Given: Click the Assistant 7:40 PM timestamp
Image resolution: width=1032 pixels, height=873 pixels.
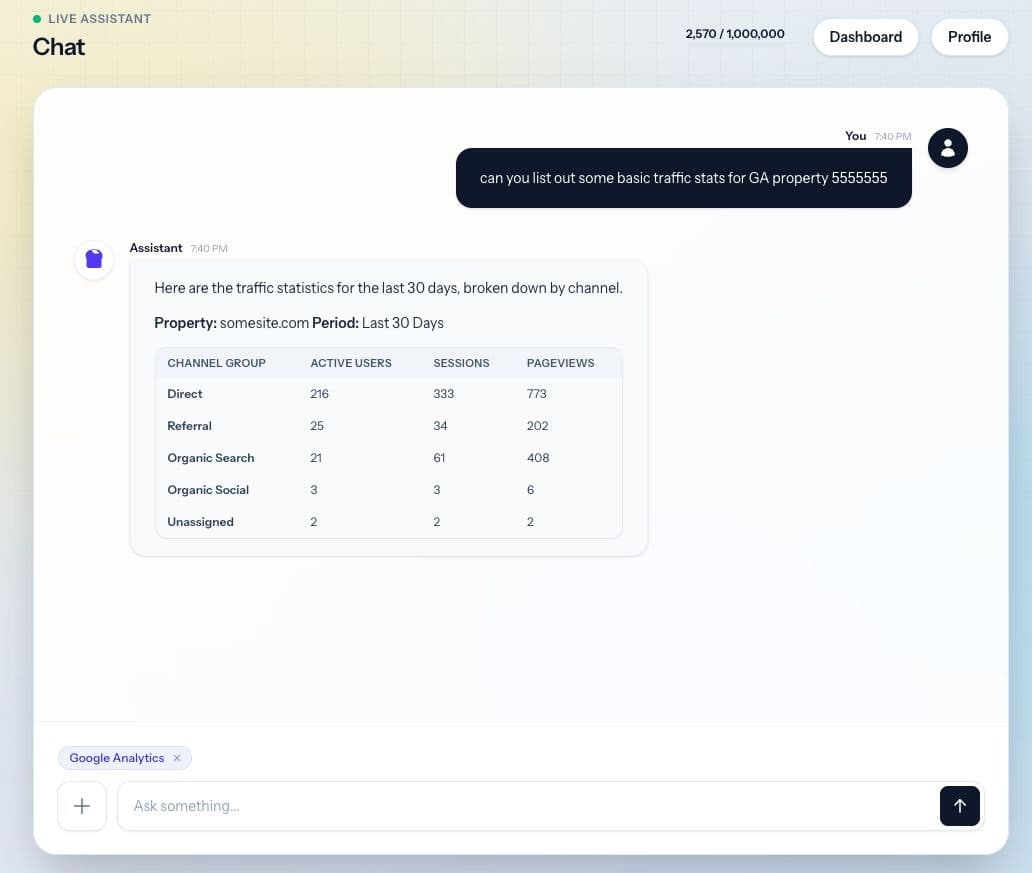Looking at the screenshot, I should click(209, 248).
